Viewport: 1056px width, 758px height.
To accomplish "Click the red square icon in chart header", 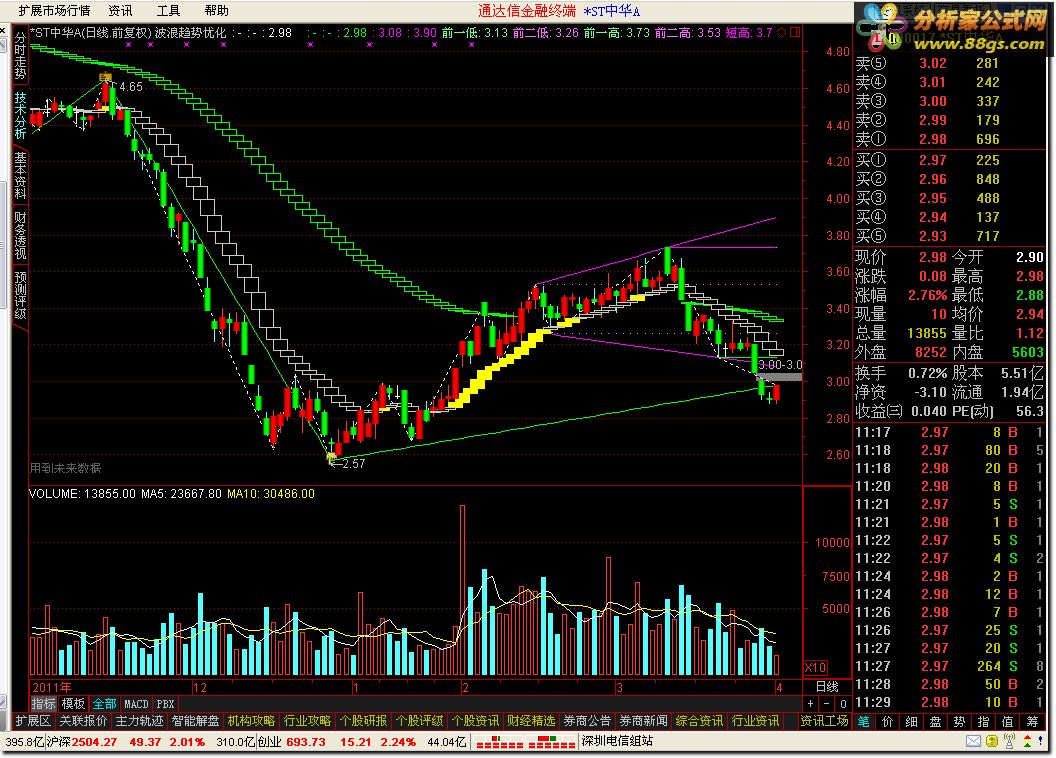I will point(795,32).
